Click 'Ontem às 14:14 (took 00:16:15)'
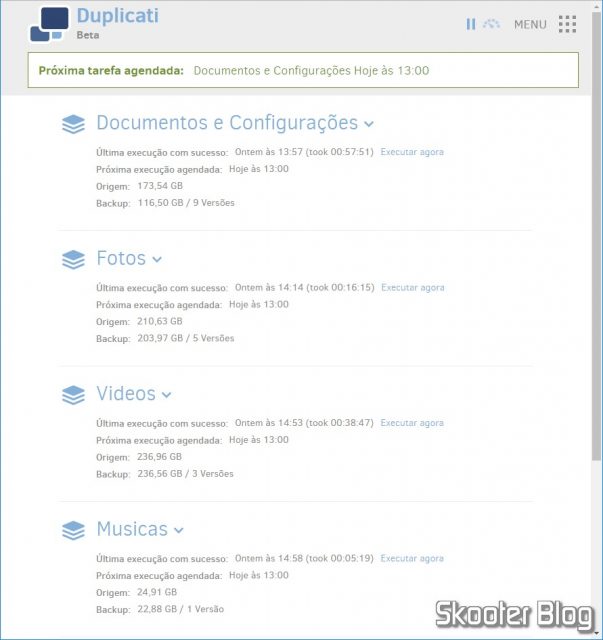The height and width of the screenshot is (640, 603). pyautogui.click(x=305, y=287)
